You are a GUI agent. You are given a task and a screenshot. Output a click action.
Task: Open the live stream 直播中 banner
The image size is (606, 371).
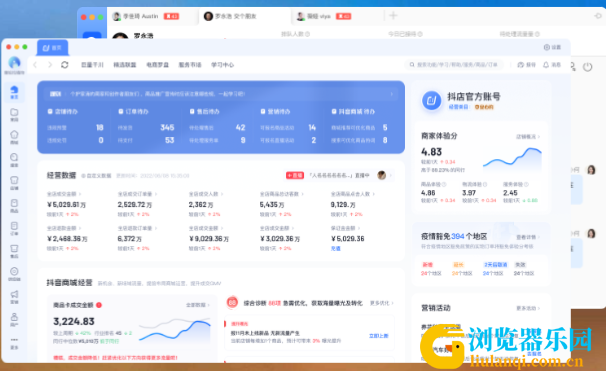pyautogui.click(x=339, y=175)
